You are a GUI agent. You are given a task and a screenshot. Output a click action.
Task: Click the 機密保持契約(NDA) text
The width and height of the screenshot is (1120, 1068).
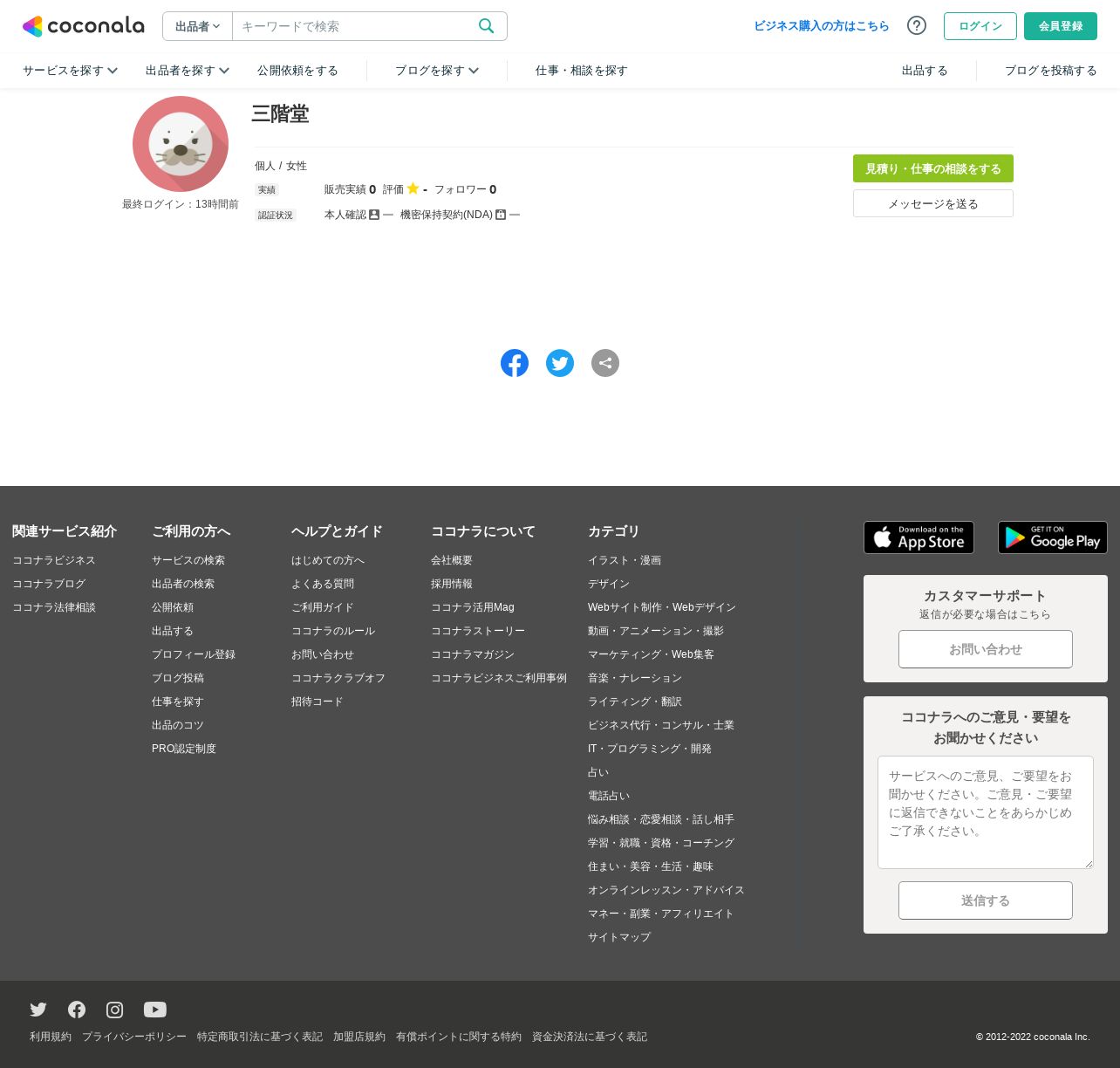pos(447,215)
